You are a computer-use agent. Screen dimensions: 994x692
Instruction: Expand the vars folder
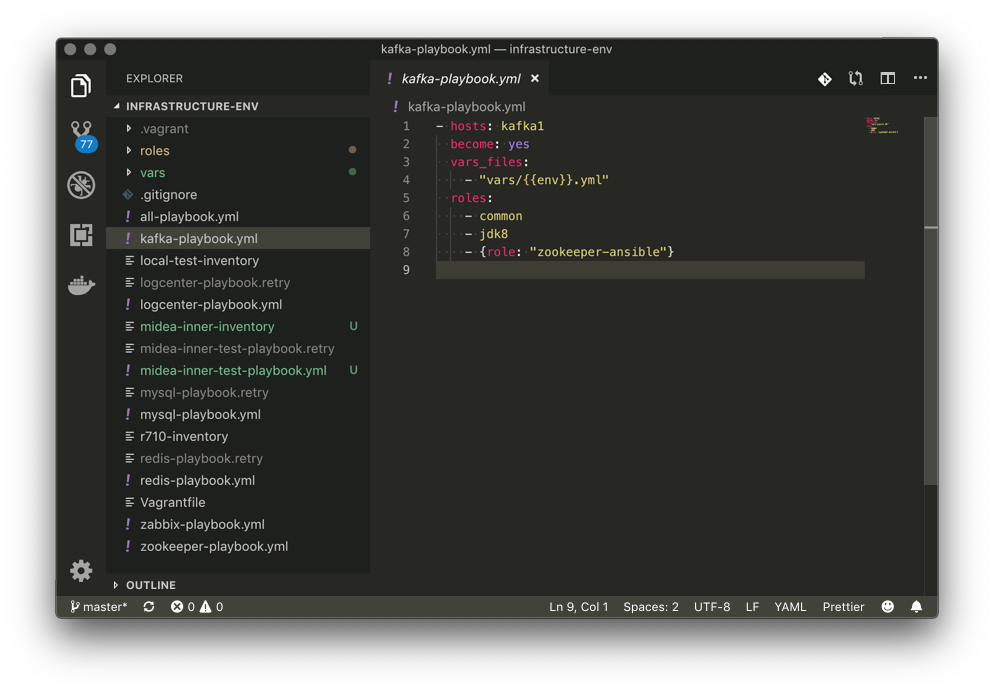coord(152,173)
